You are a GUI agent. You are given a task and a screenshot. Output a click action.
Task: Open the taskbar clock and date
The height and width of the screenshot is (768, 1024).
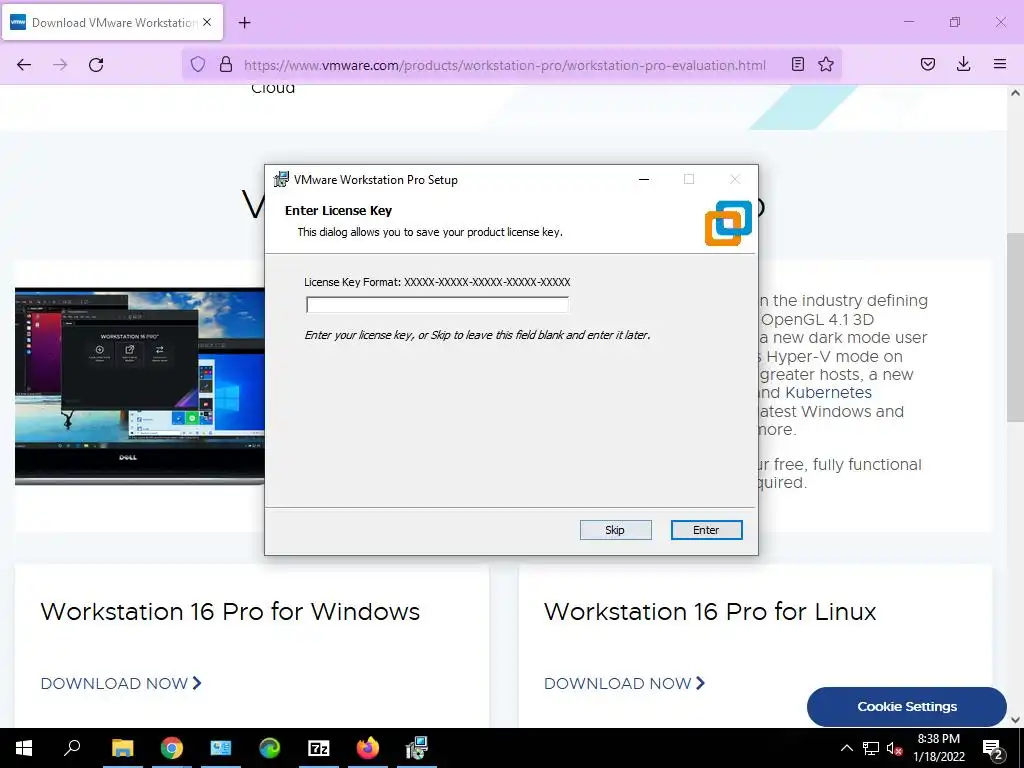click(938, 748)
